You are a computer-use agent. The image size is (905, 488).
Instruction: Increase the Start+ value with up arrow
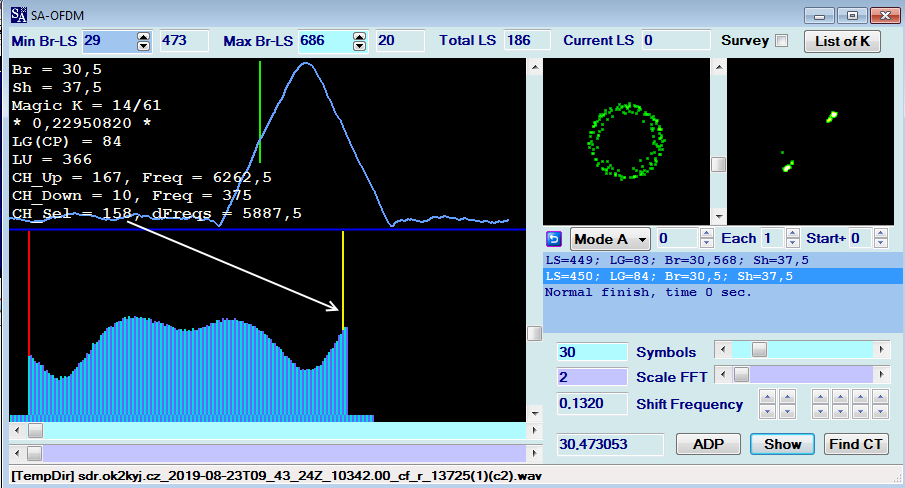880,234
